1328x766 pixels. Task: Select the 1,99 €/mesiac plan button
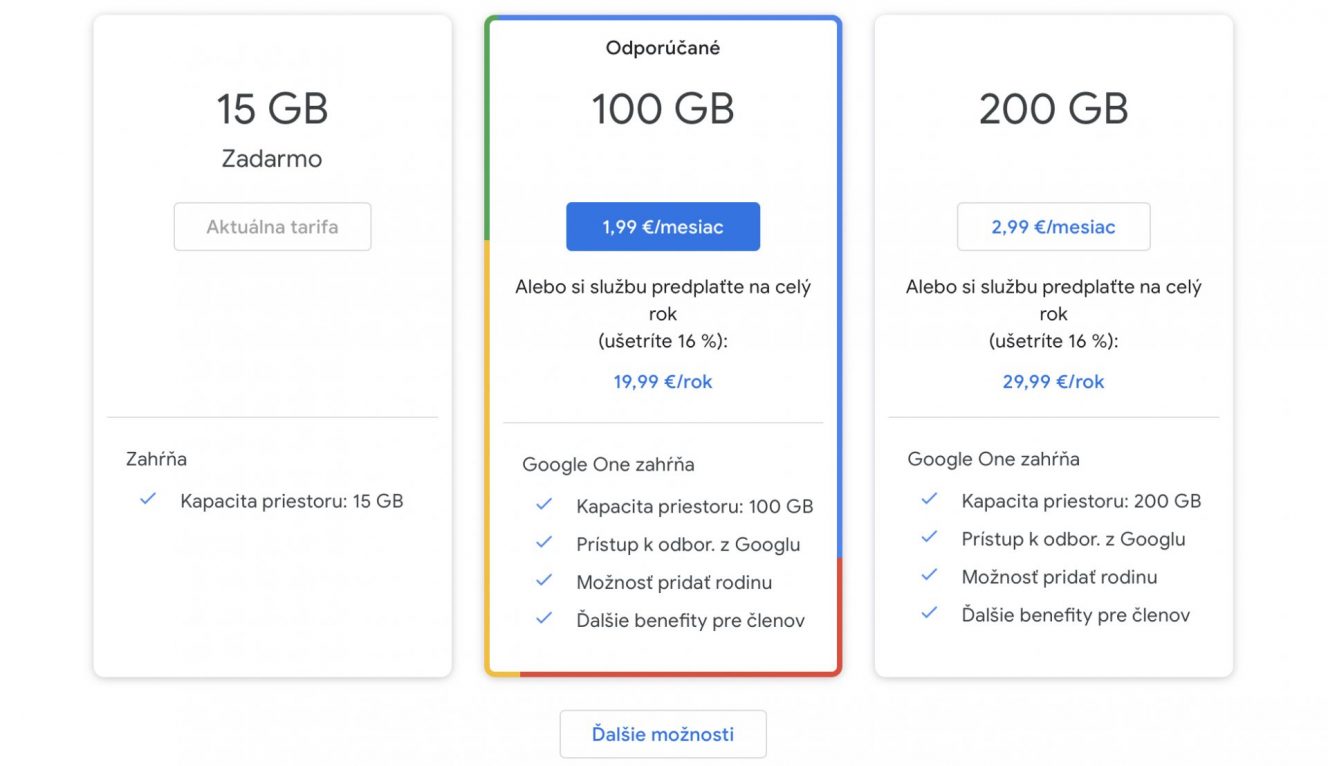(663, 227)
